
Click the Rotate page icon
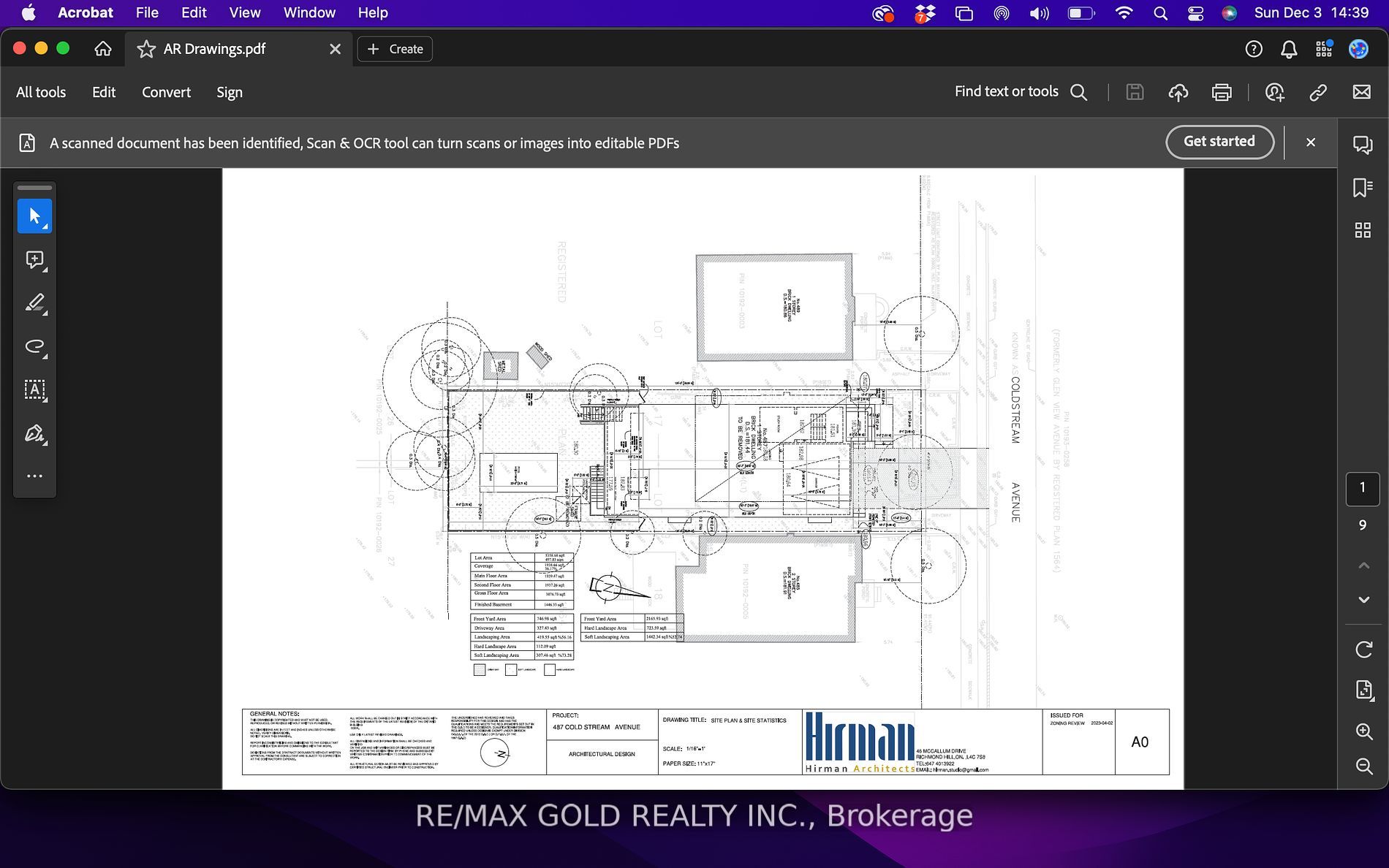click(x=1363, y=649)
